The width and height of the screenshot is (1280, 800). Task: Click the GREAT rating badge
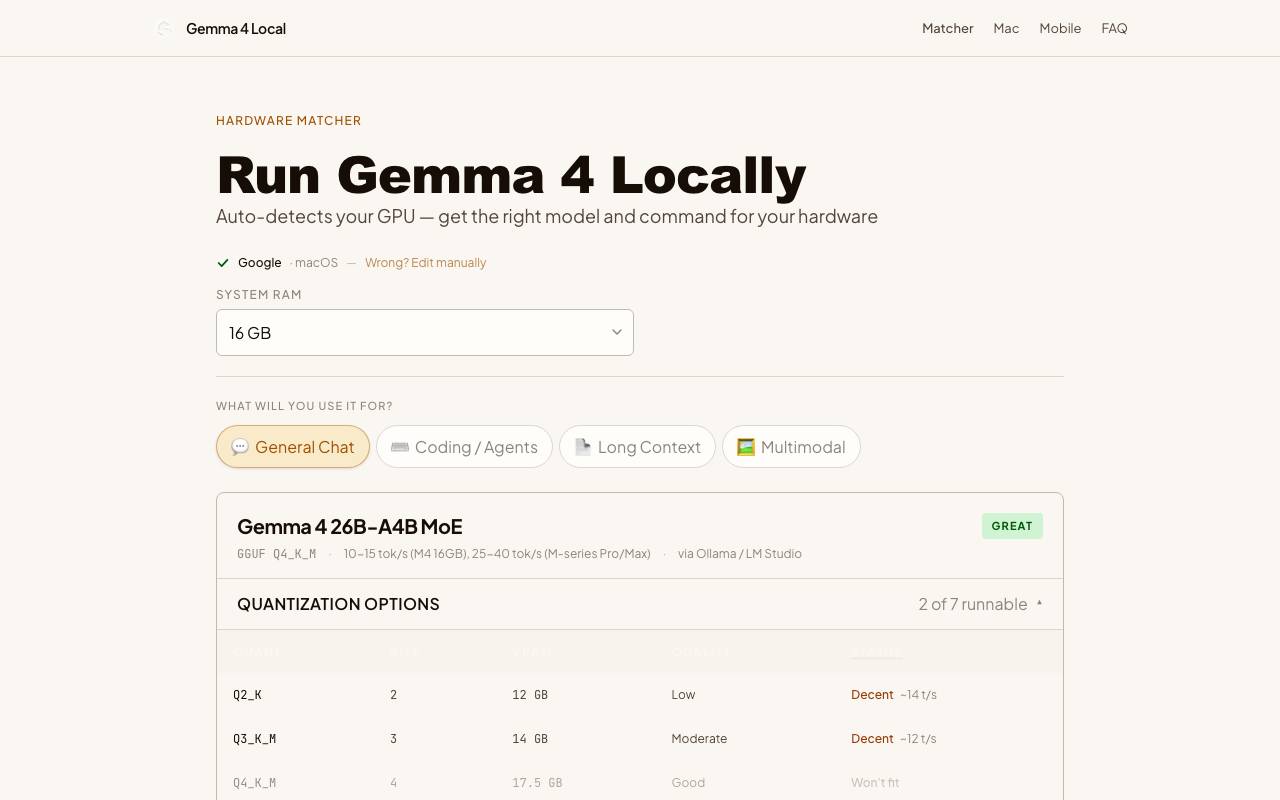point(1012,526)
